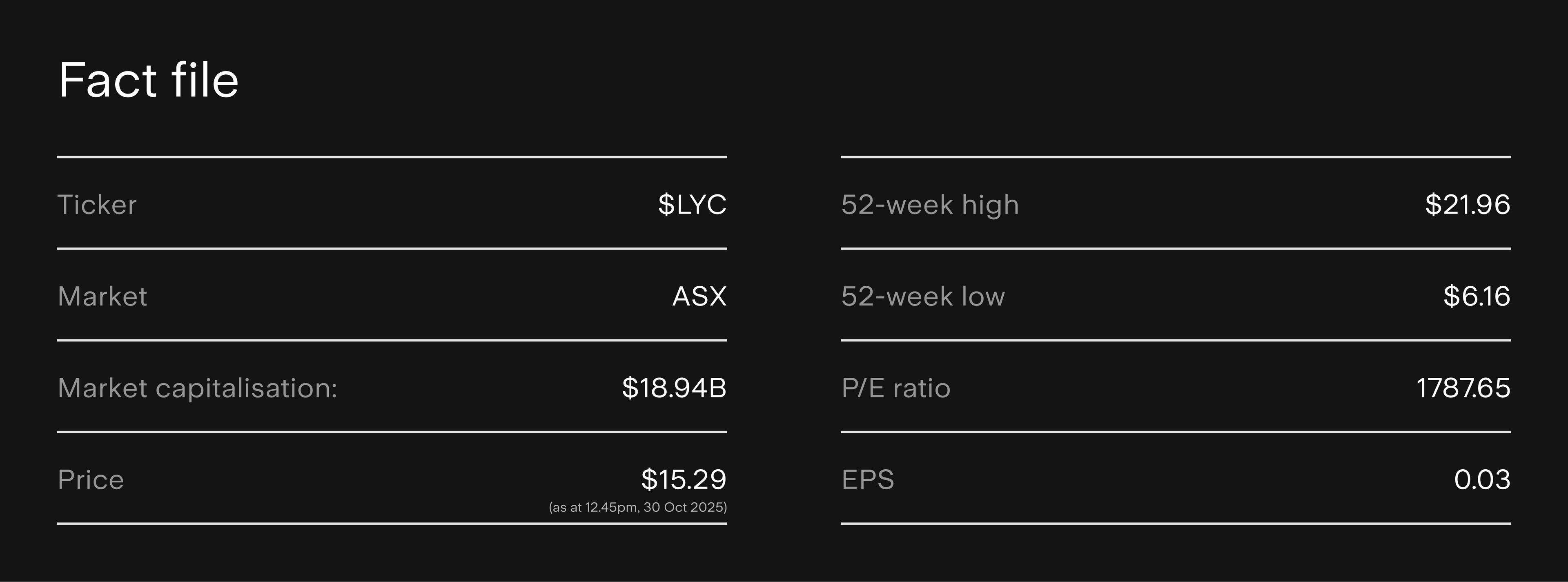Click the $15.29 price value
This screenshot has width=1568, height=582.
pyautogui.click(x=684, y=480)
